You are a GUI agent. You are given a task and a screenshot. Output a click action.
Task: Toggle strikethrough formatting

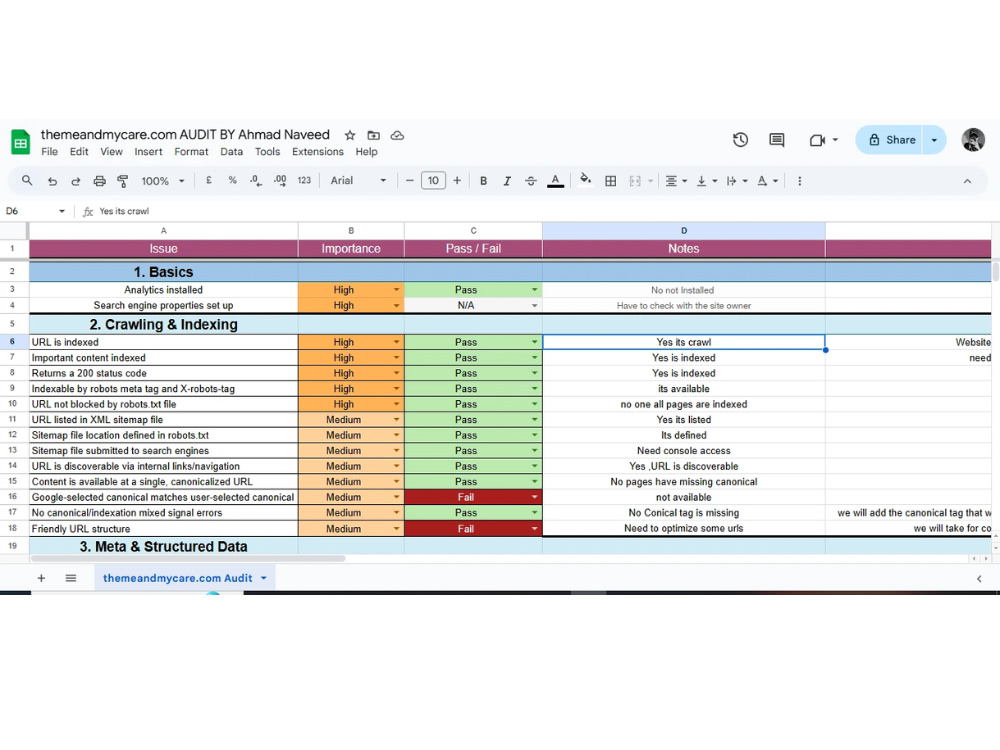point(531,180)
